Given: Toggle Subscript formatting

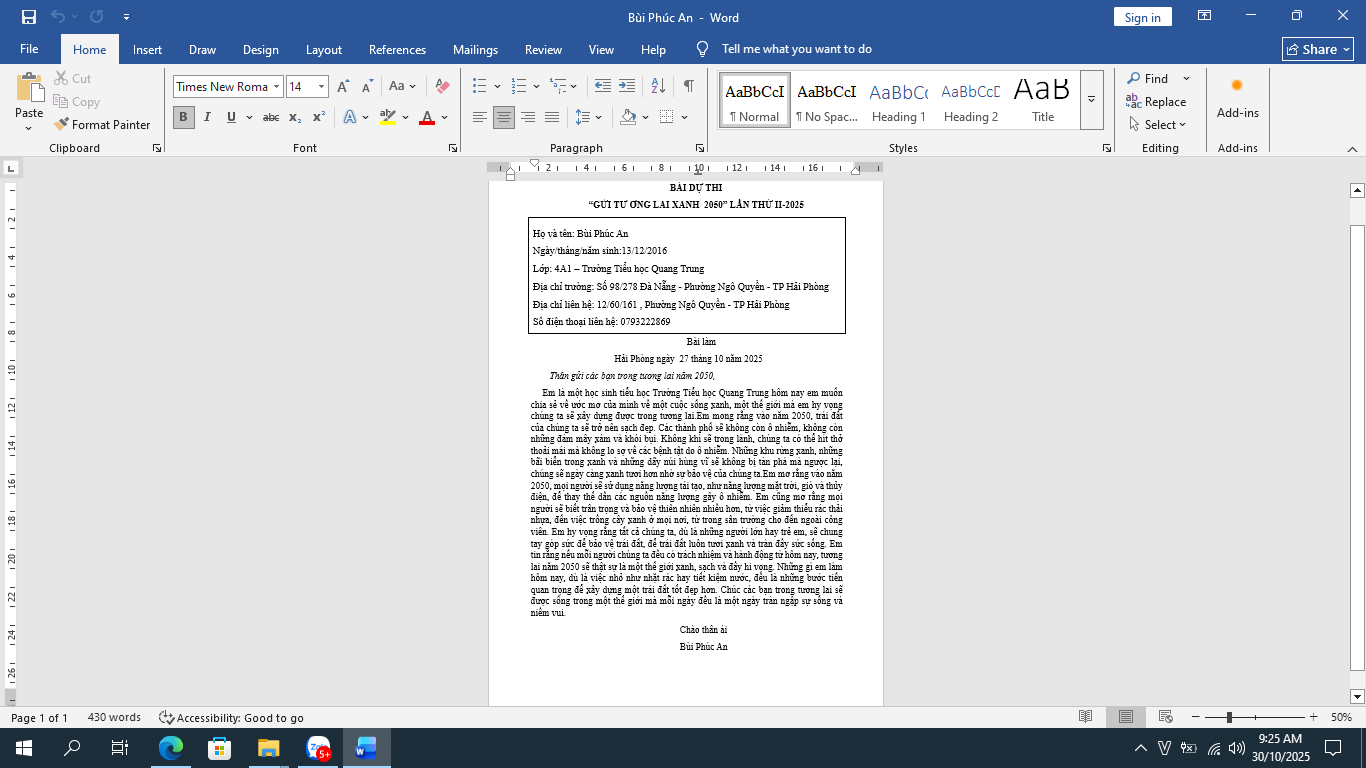Looking at the screenshot, I should tap(295, 117).
